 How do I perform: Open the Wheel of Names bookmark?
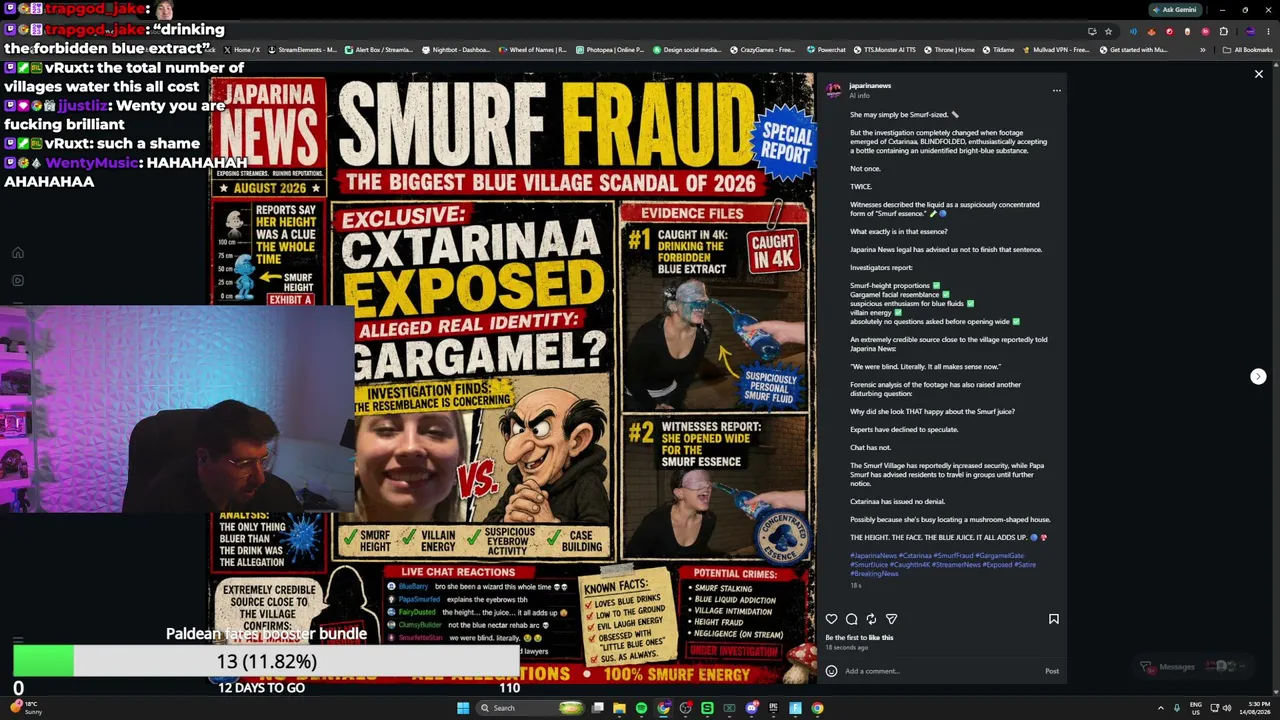click(x=532, y=50)
